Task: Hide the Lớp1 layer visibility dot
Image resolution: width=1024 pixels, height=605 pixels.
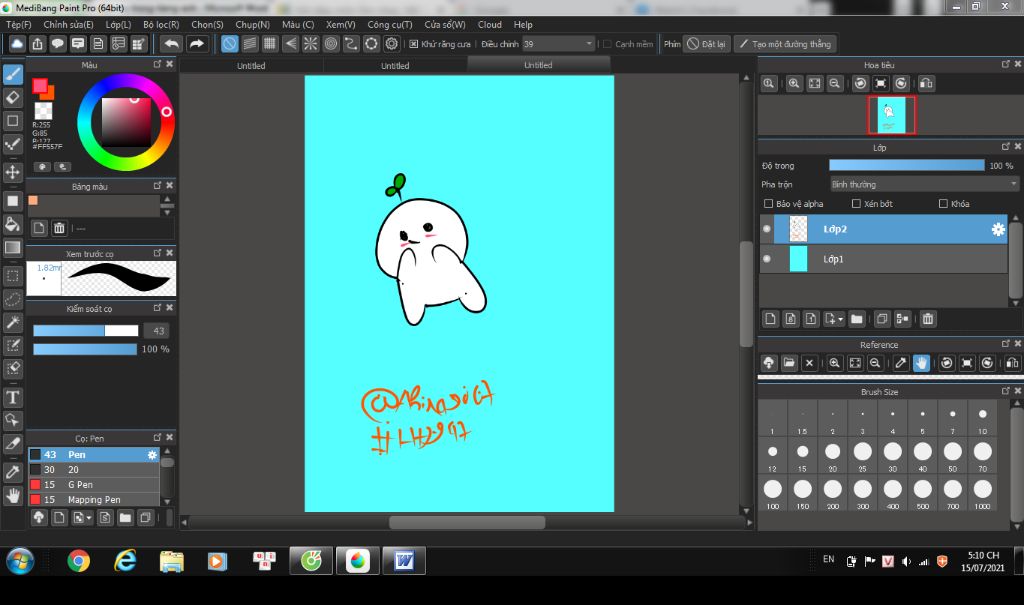Action: pos(767,259)
